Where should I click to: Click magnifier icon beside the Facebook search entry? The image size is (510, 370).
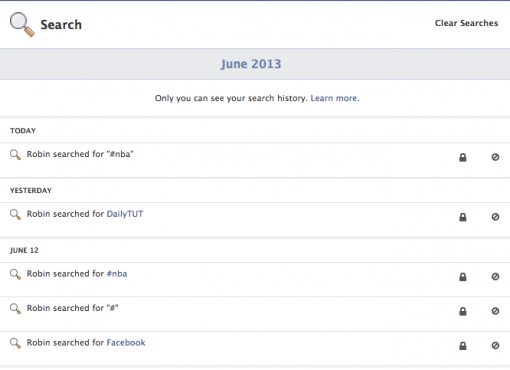coord(15,343)
